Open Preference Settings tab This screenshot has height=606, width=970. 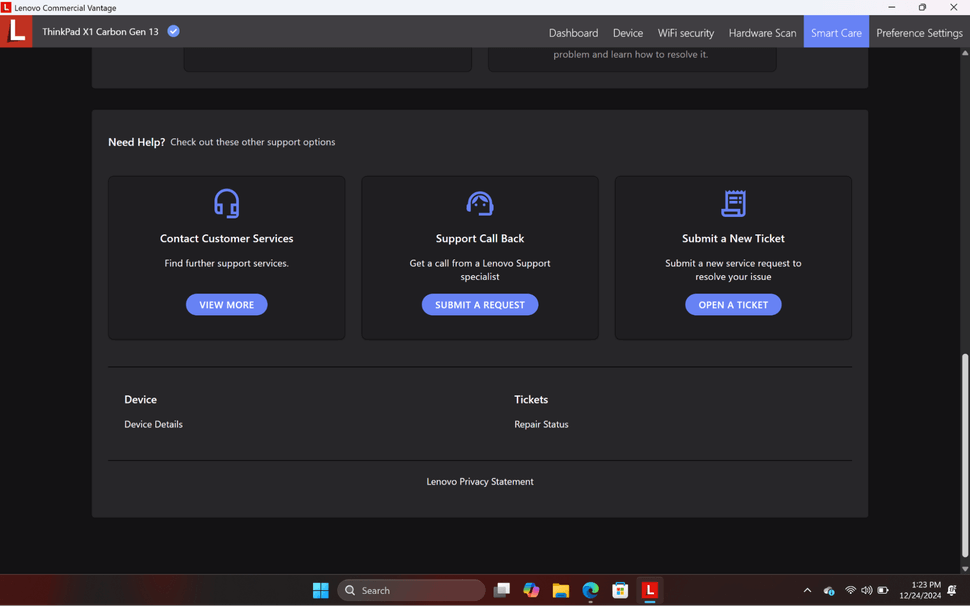point(919,33)
